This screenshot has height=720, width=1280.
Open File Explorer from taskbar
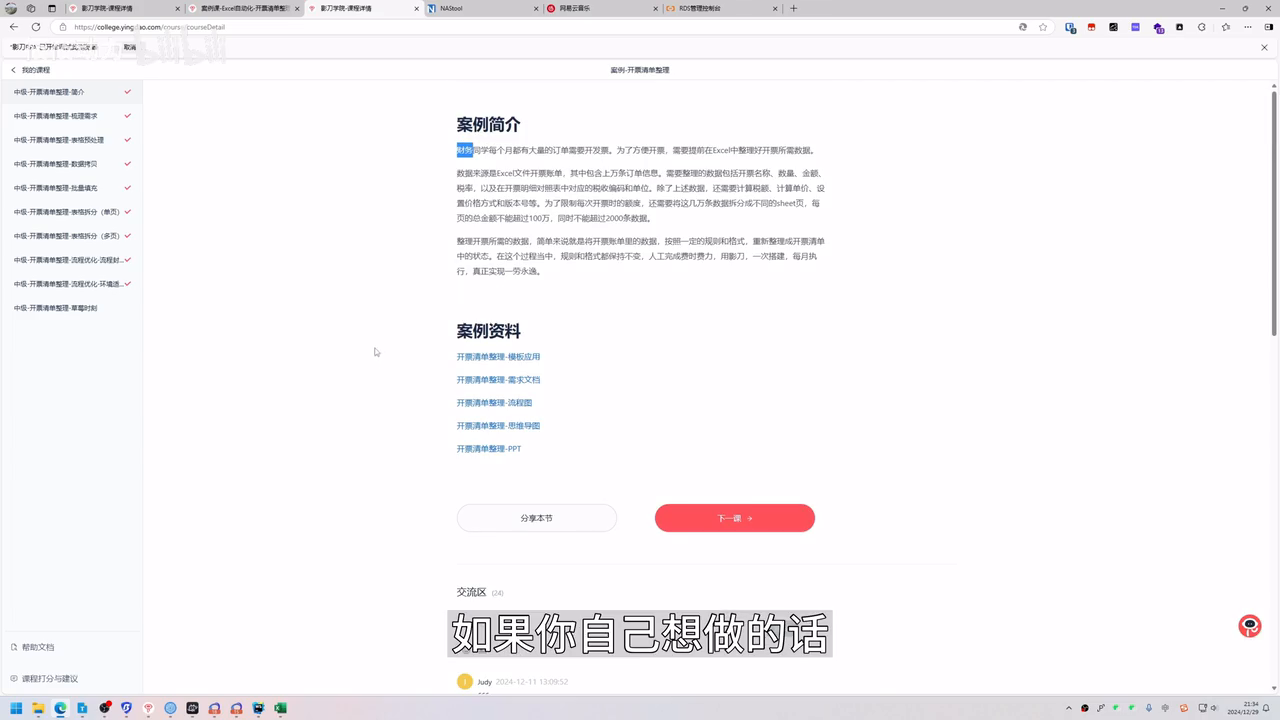click(38, 708)
